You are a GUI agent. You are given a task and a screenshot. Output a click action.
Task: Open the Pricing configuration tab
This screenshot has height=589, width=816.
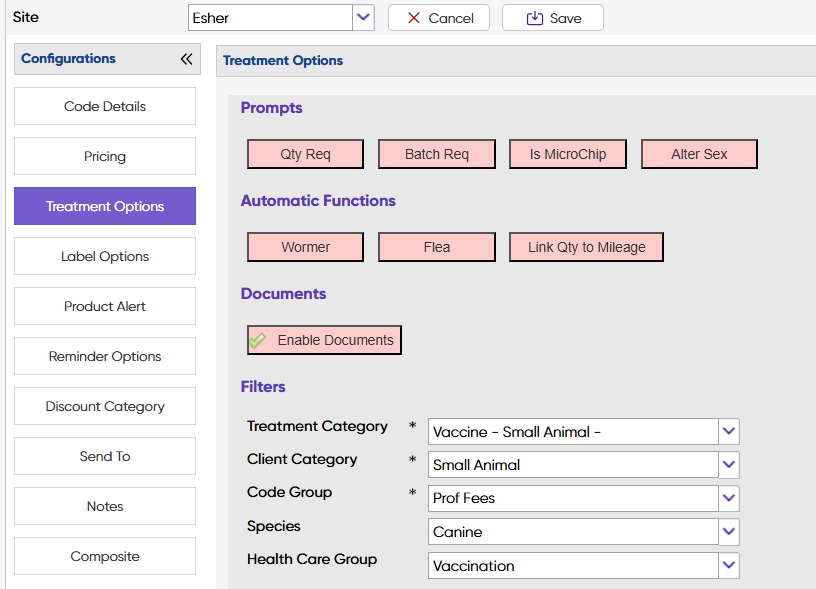pos(105,157)
